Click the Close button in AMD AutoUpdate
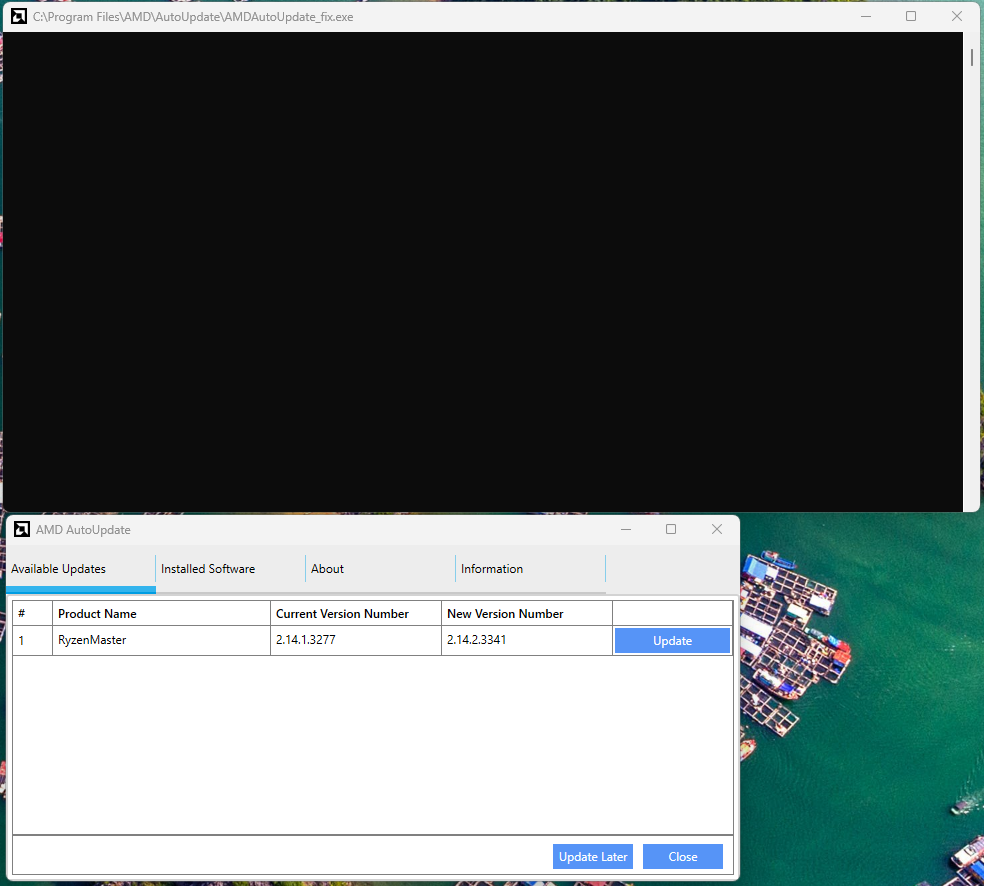The height and width of the screenshot is (886, 984). coord(683,857)
